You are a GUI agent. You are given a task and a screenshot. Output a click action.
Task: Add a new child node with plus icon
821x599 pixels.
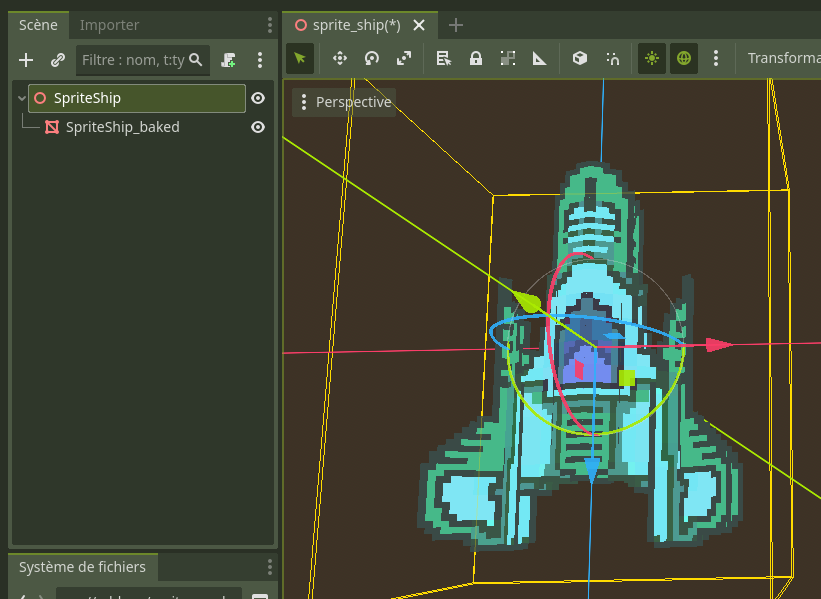[26, 60]
